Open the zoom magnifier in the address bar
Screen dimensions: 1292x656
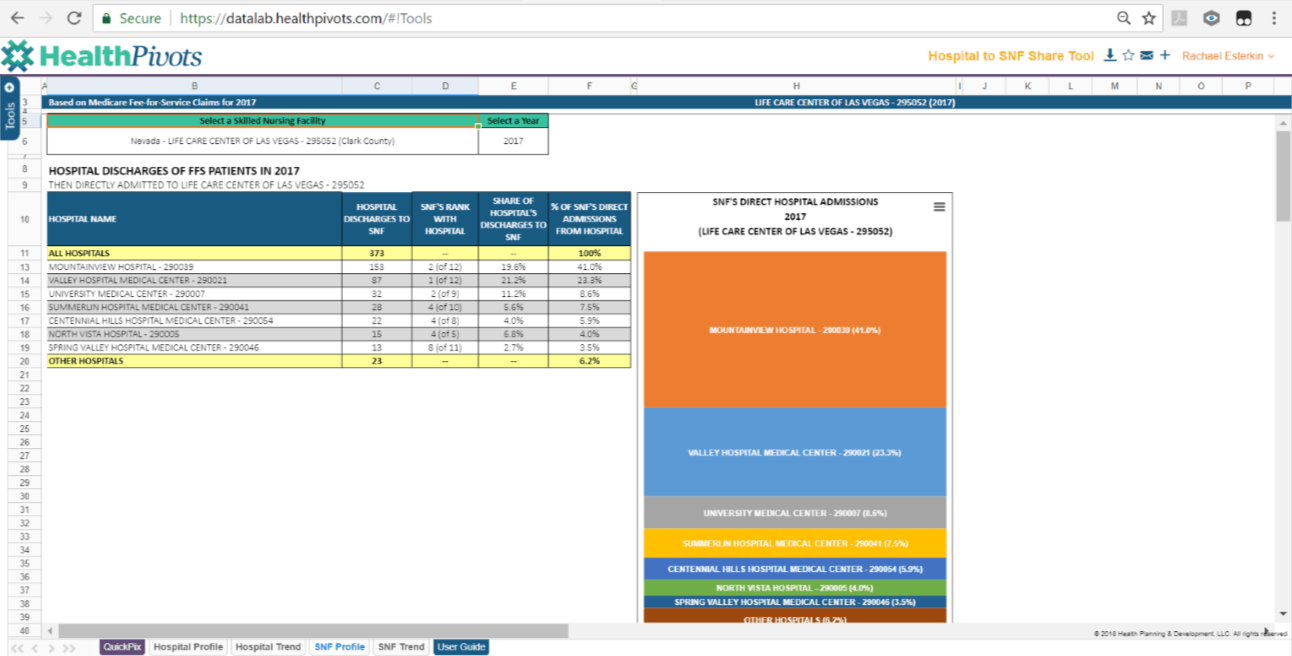[x=1124, y=18]
